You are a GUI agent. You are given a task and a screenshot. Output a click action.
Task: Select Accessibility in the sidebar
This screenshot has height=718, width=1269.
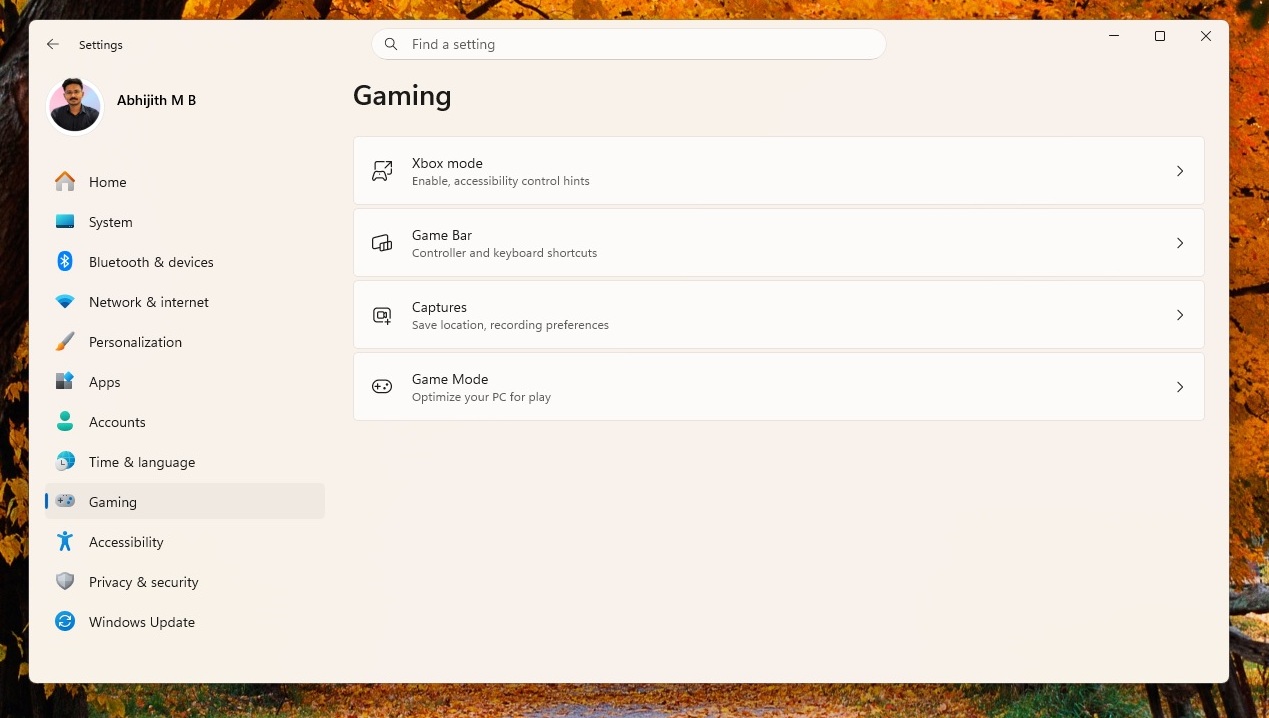coord(185,542)
